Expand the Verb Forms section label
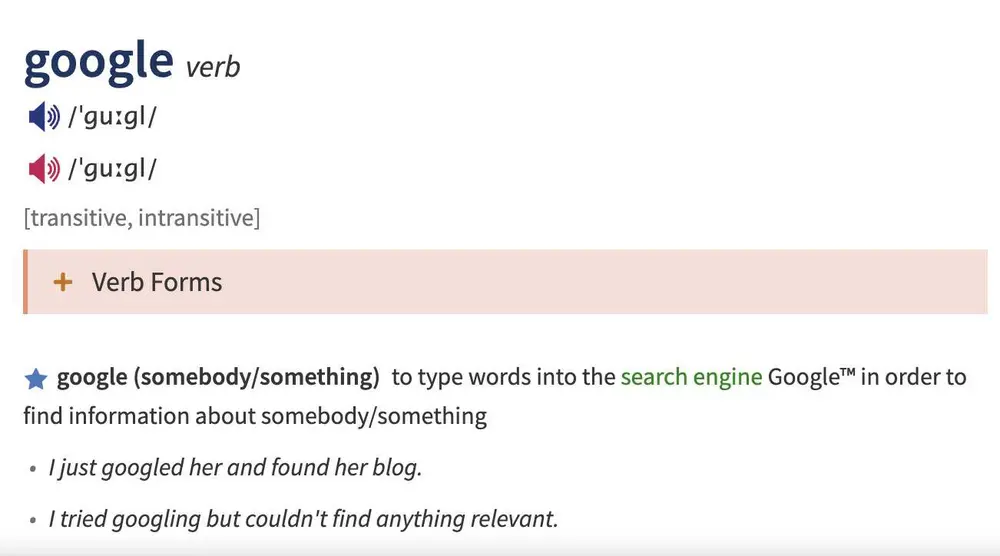This screenshot has width=1000, height=556. (x=157, y=282)
